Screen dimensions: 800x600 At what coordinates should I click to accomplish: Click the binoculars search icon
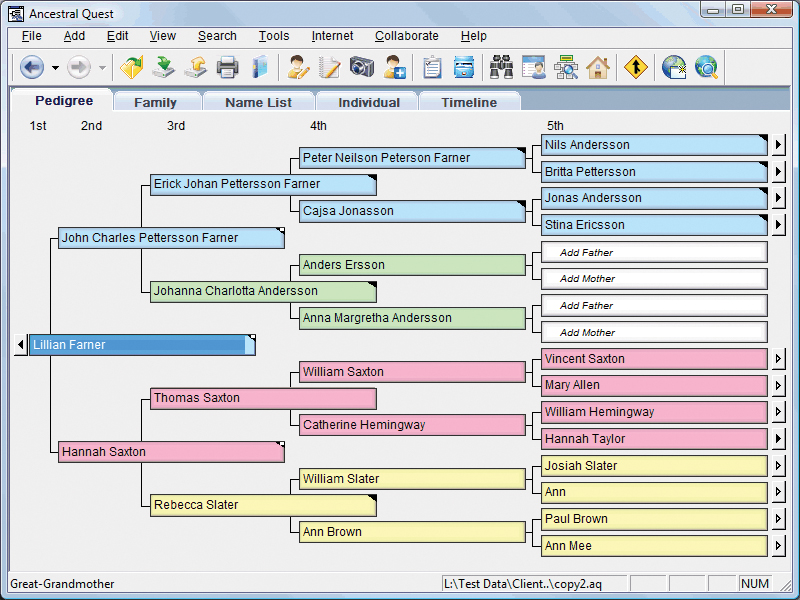point(501,68)
